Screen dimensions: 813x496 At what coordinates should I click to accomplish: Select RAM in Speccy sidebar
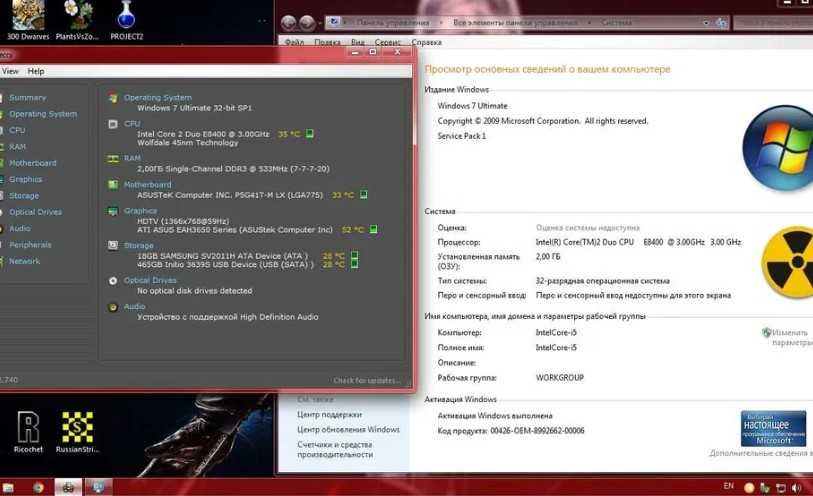(17, 147)
